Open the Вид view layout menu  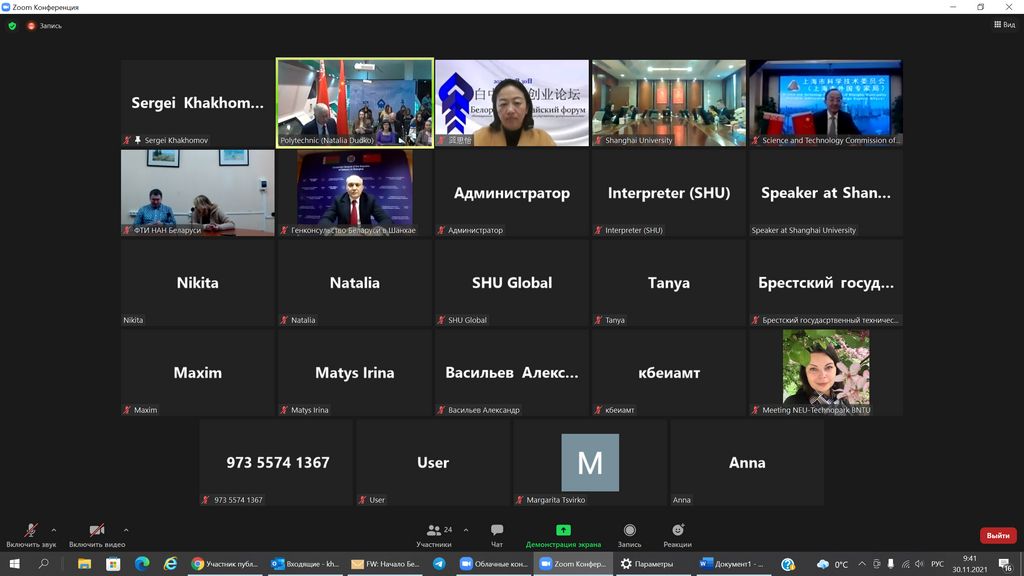tap(1003, 26)
